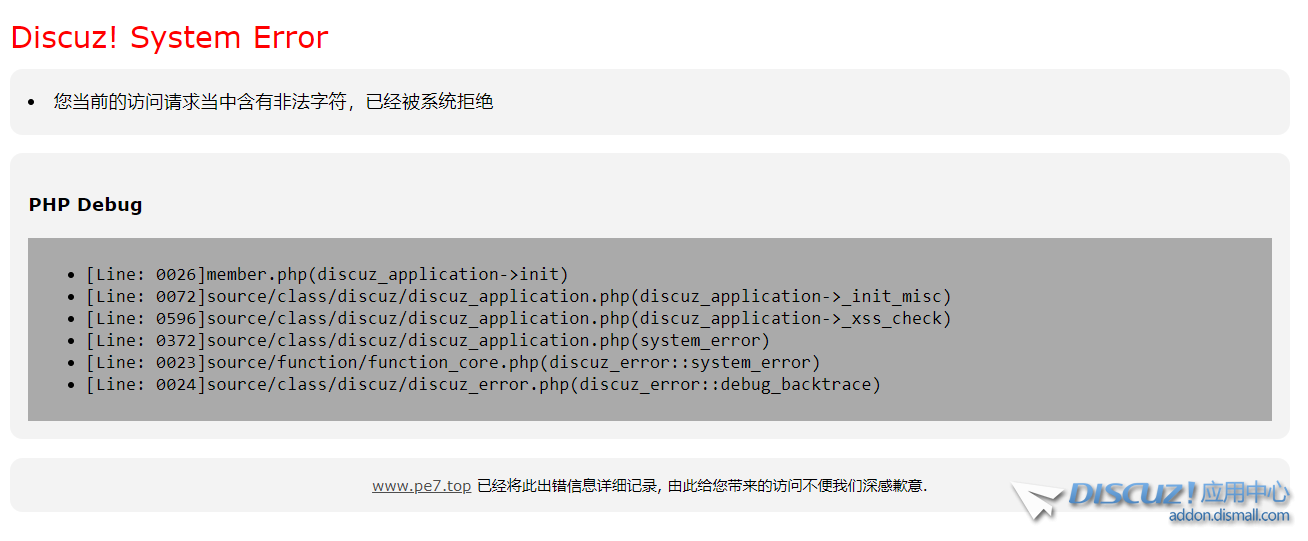Click the bullet before the Line 0024 entry

click(70, 385)
